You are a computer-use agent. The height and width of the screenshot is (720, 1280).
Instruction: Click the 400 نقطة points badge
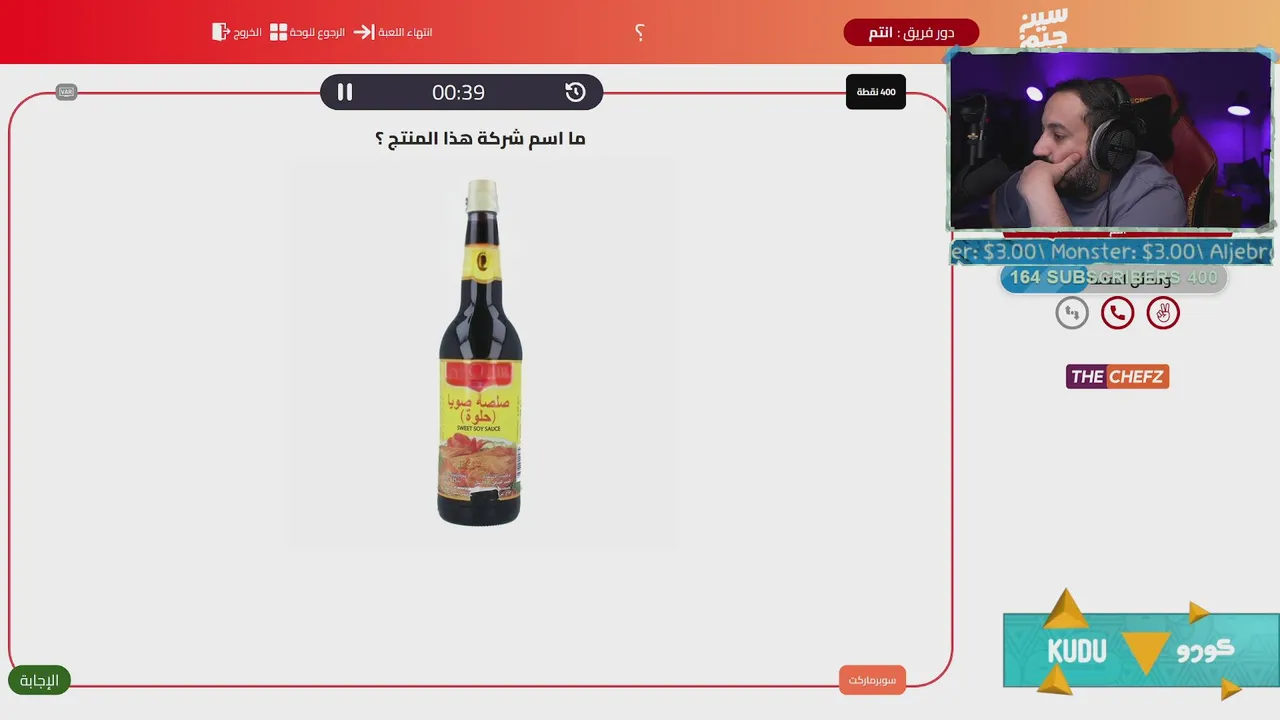coord(876,92)
